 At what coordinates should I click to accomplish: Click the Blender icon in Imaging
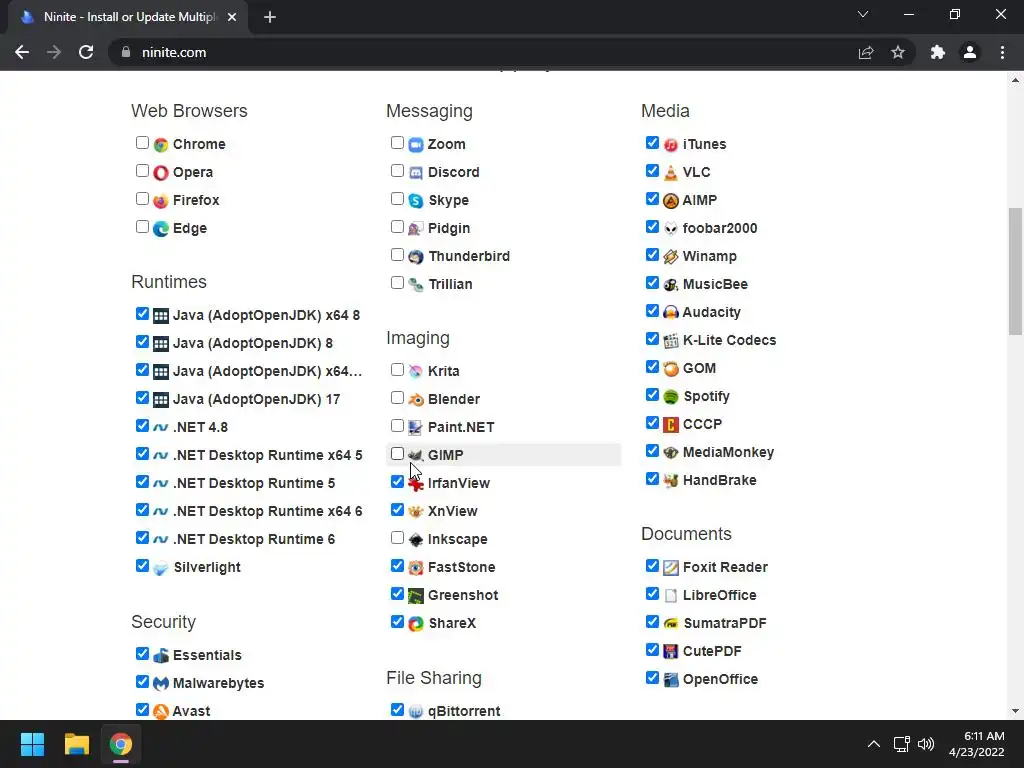tap(416, 399)
